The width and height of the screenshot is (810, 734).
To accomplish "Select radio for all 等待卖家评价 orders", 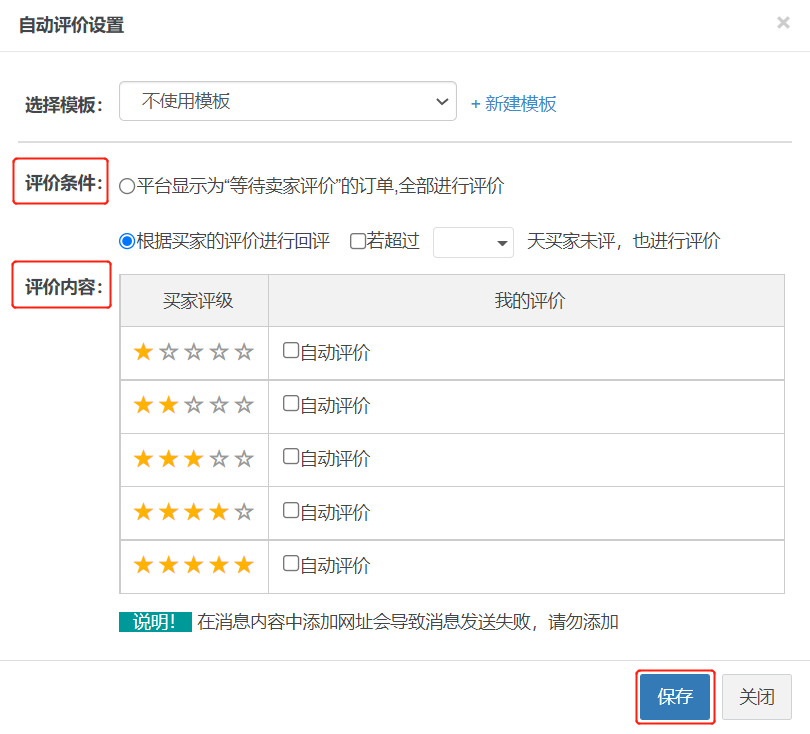I will click(x=127, y=186).
